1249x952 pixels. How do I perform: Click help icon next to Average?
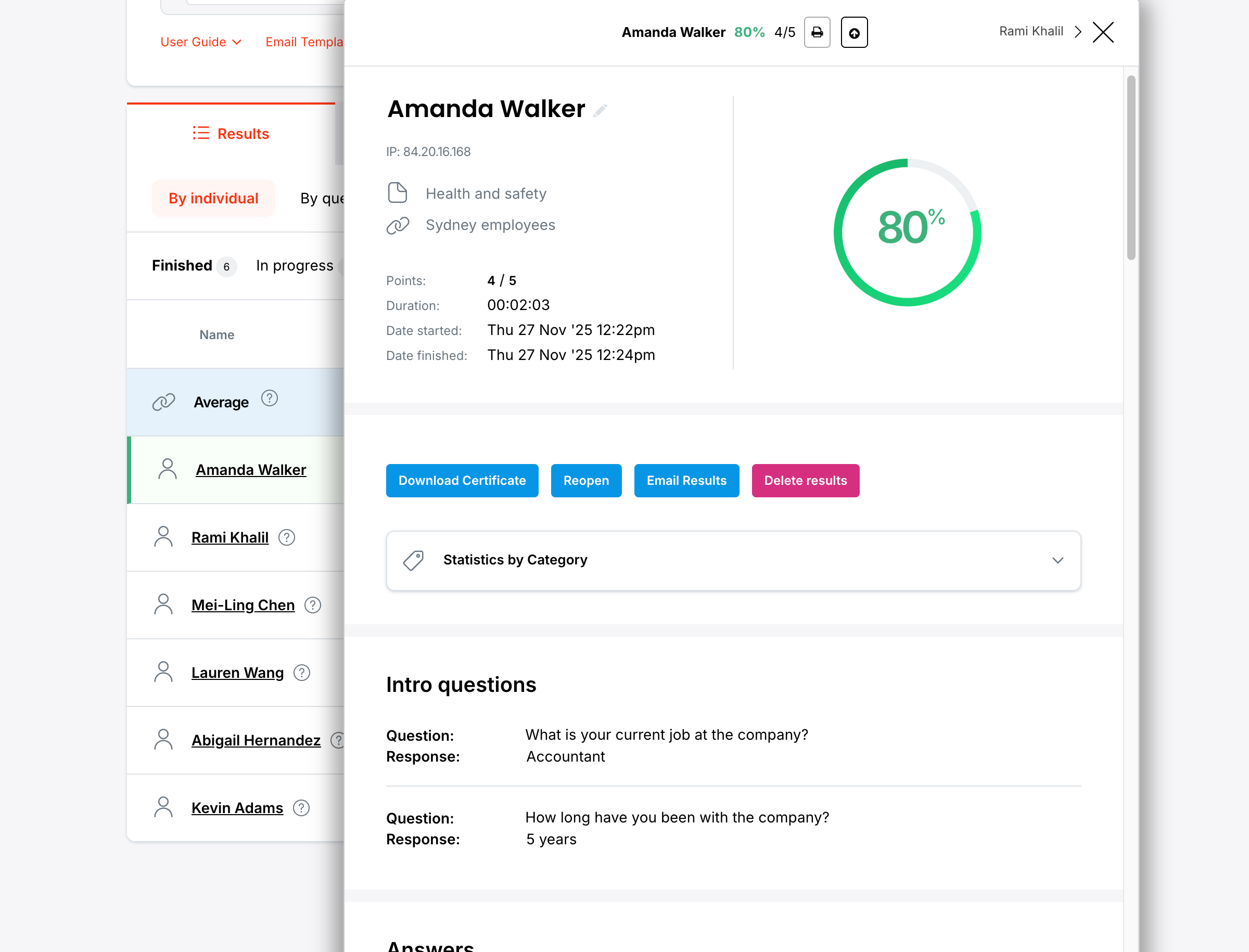pos(269,398)
